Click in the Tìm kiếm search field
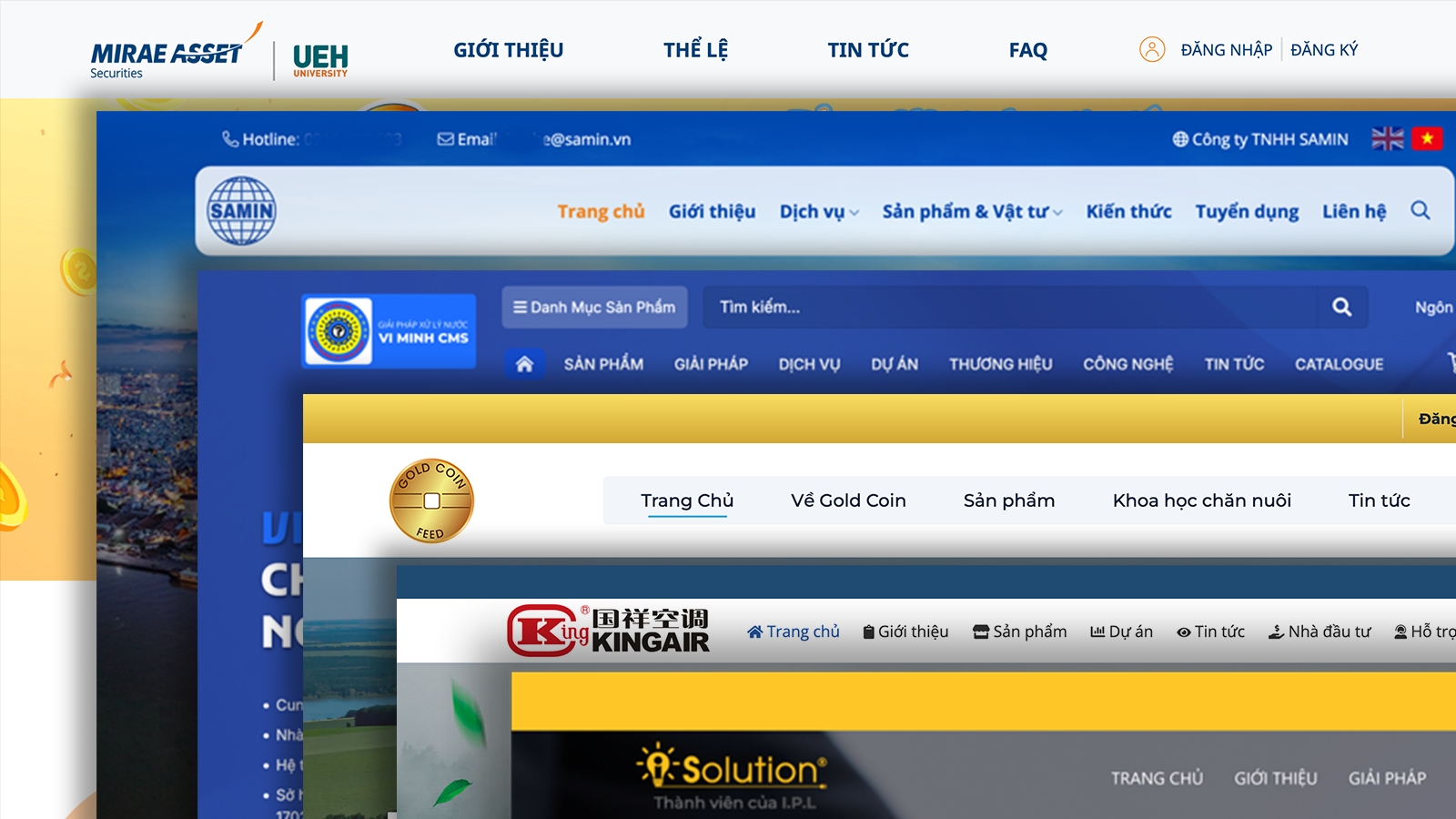1456x819 pixels. 1015,308
